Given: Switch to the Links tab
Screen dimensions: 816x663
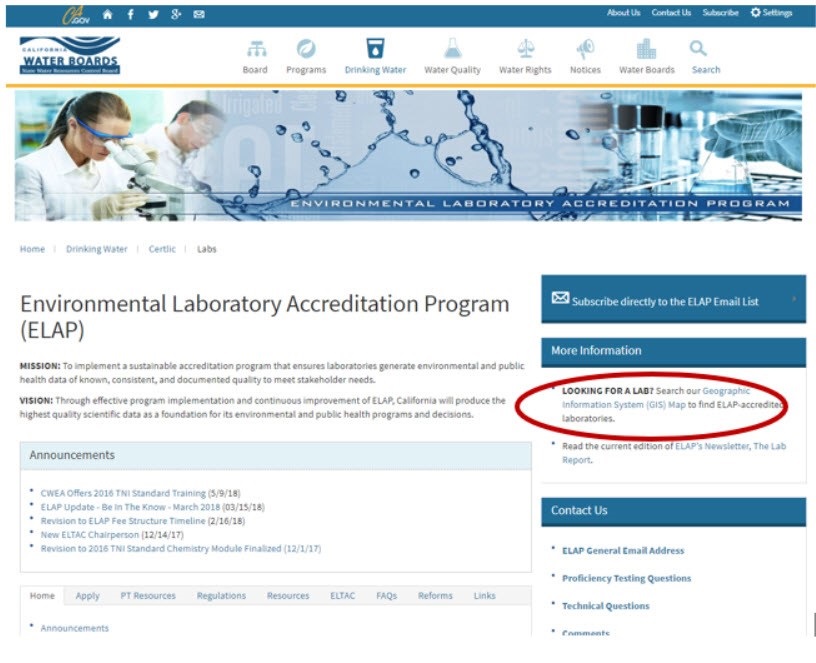Looking at the screenshot, I should coord(484,595).
